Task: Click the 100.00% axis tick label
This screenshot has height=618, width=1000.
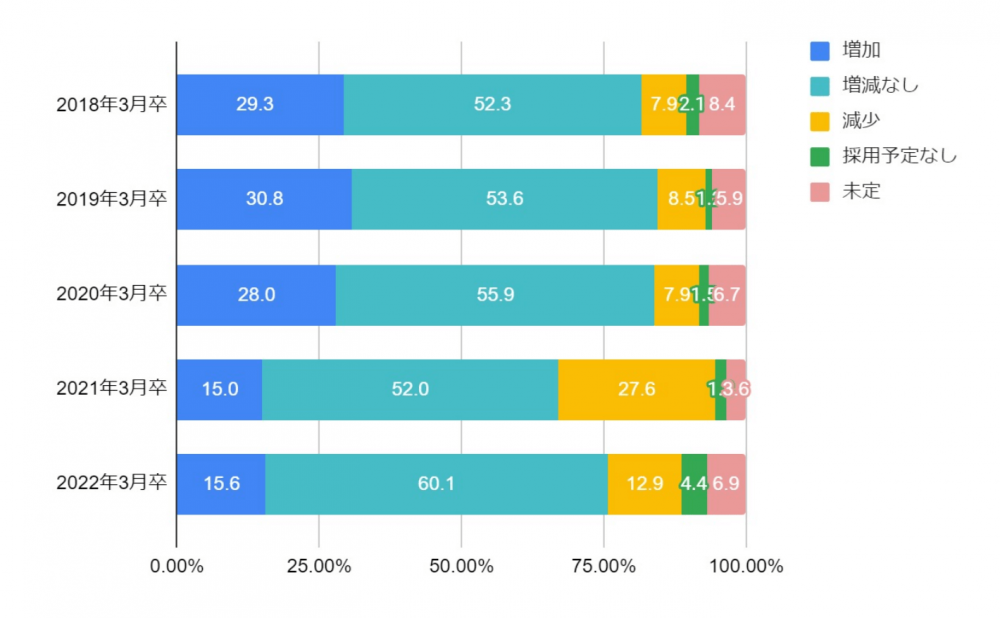Action: pyautogui.click(x=745, y=566)
